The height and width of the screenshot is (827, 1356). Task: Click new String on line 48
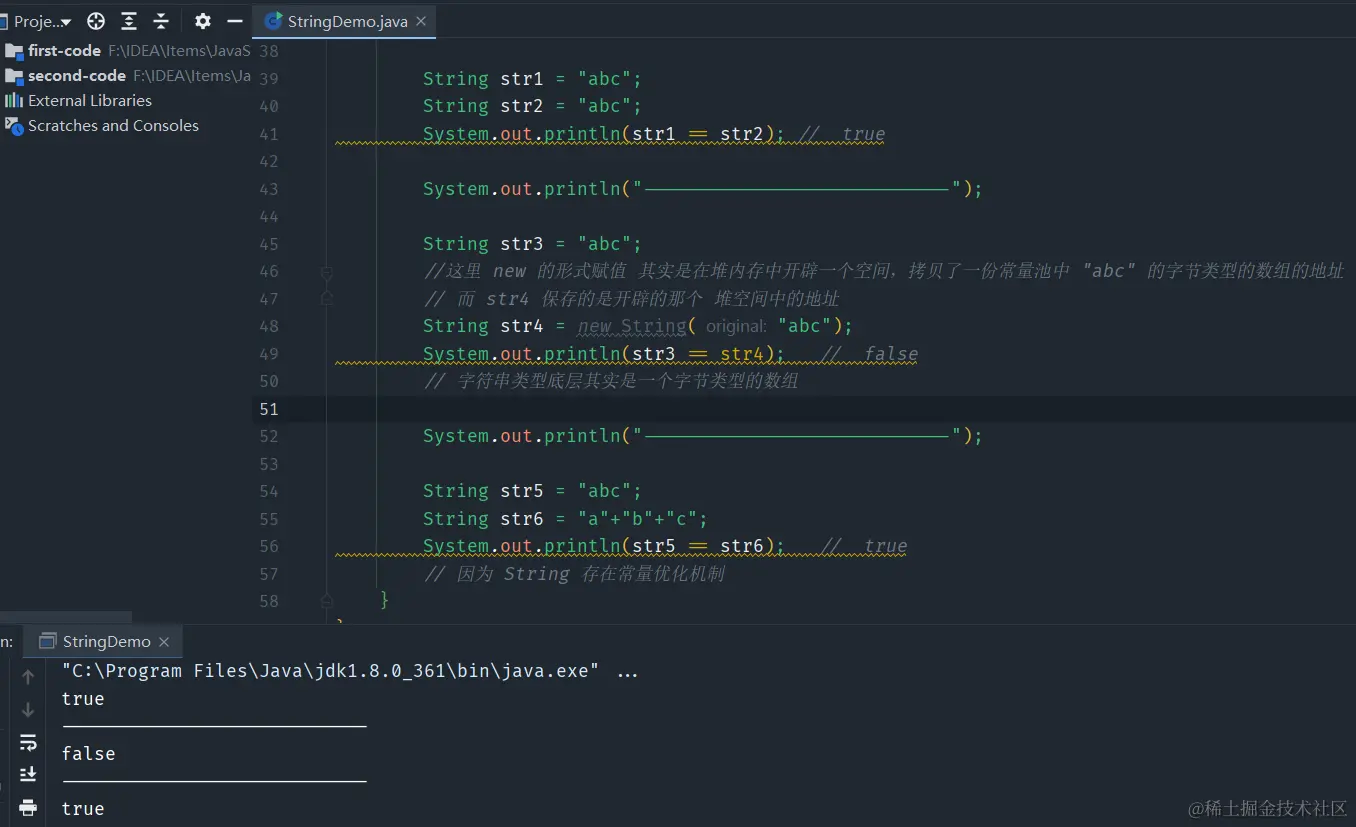[632, 326]
